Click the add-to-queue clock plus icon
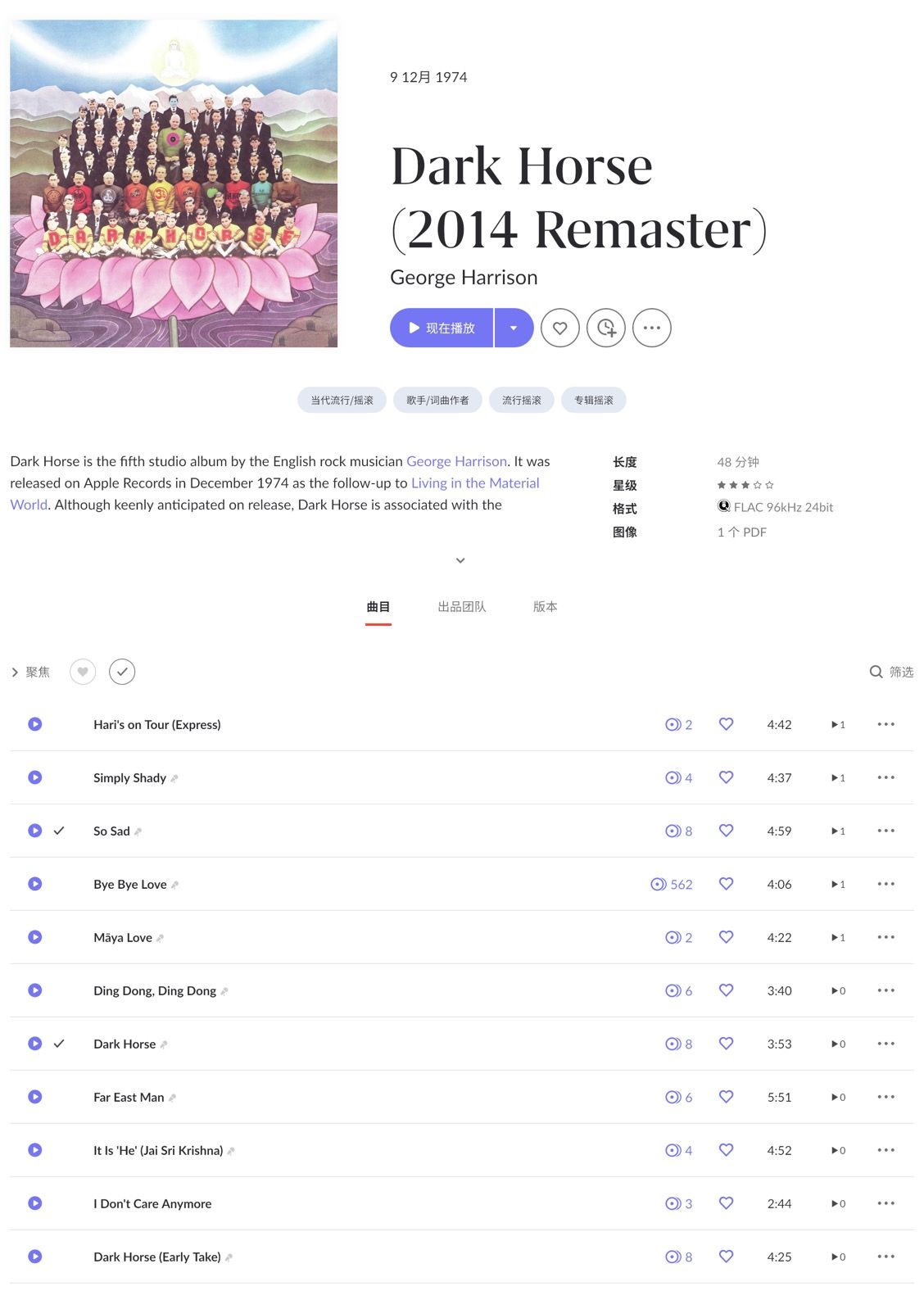Viewport: 924px width, 1300px height. click(x=606, y=328)
